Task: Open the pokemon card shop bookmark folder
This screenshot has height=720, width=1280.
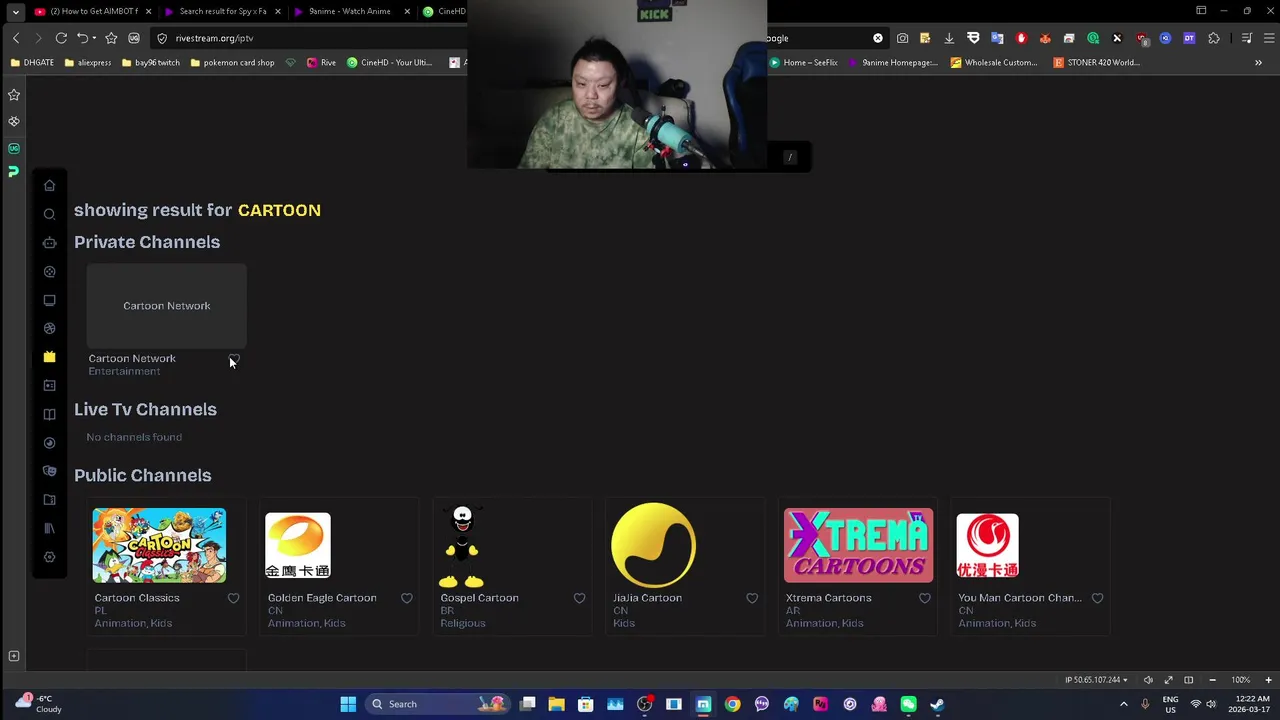Action: (232, 62)
